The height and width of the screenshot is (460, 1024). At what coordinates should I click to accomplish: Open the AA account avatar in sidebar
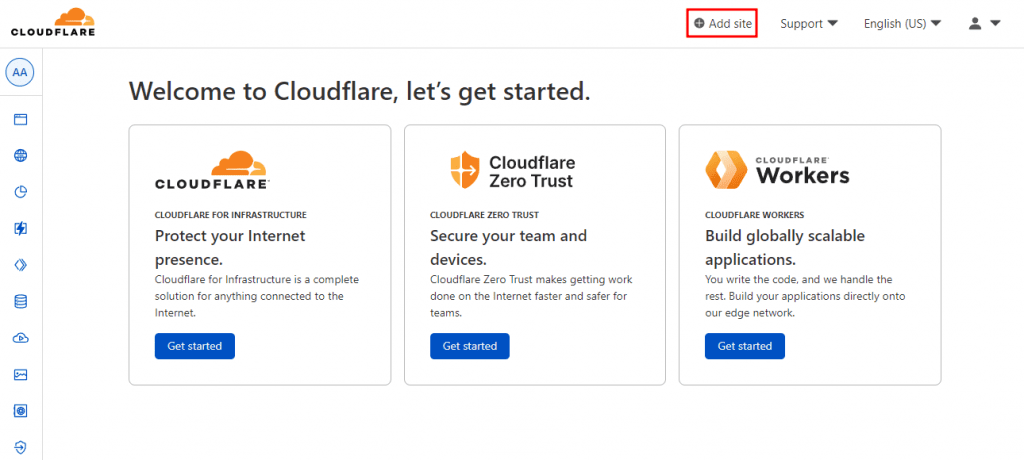point(20,72)
